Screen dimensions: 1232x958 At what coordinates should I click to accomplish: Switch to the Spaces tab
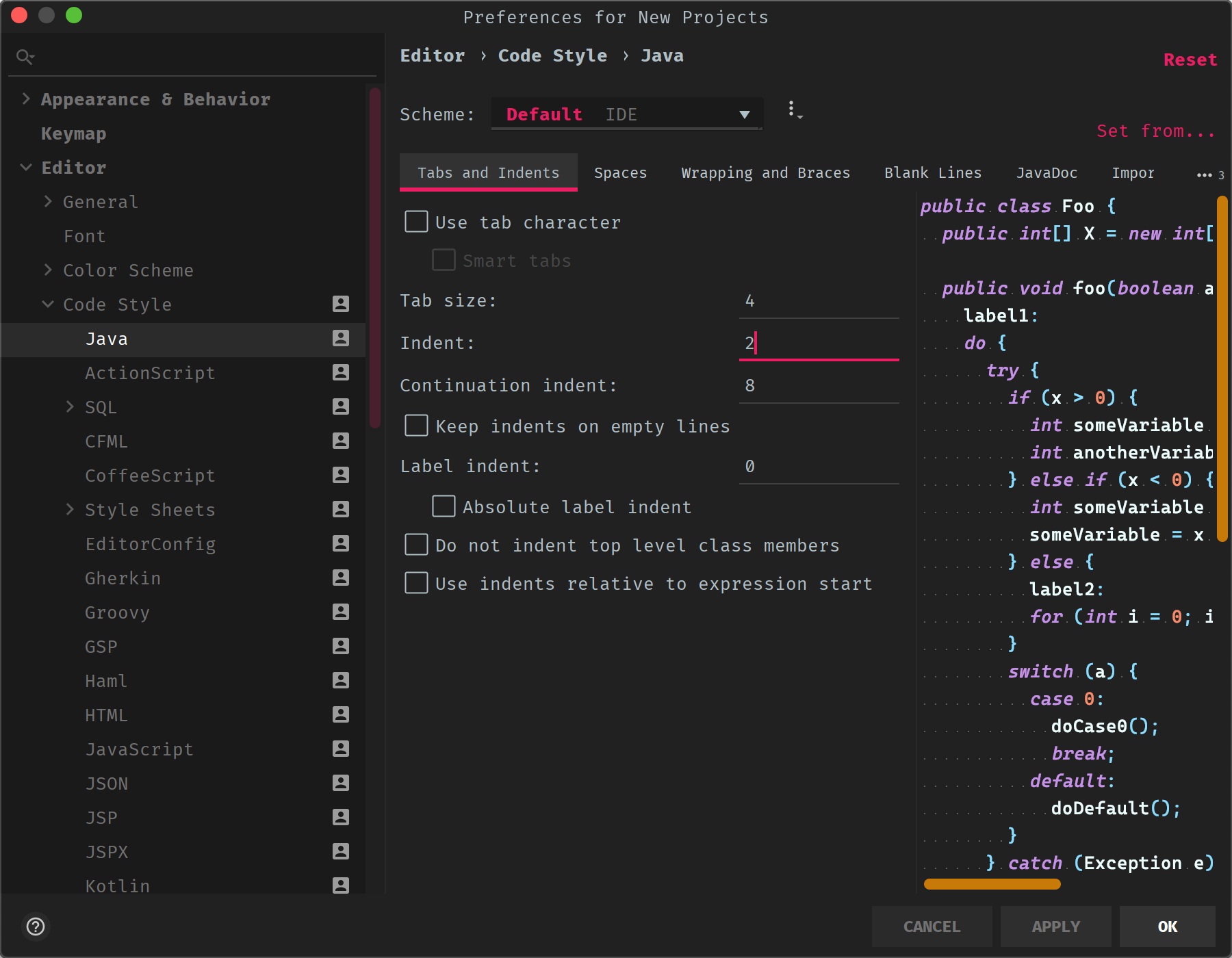(x=620, y=172)
